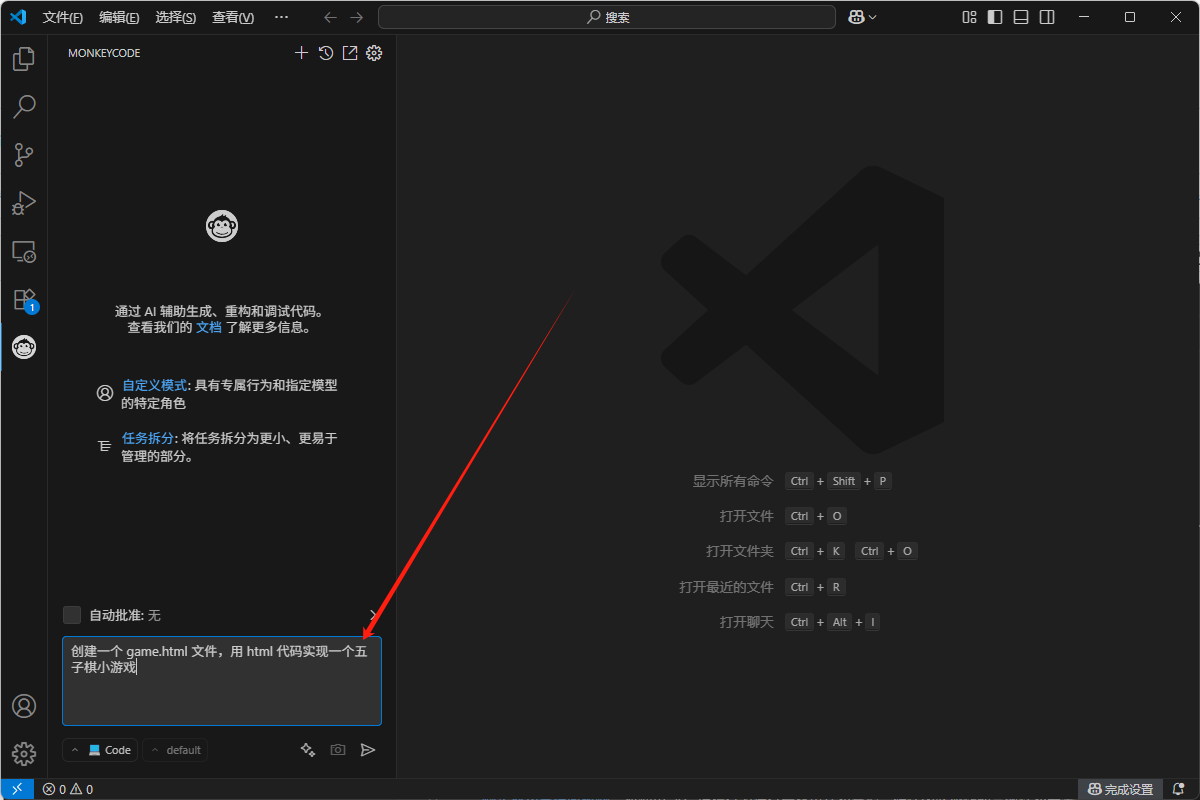Open the Code mode dropdown

(100, 750)
